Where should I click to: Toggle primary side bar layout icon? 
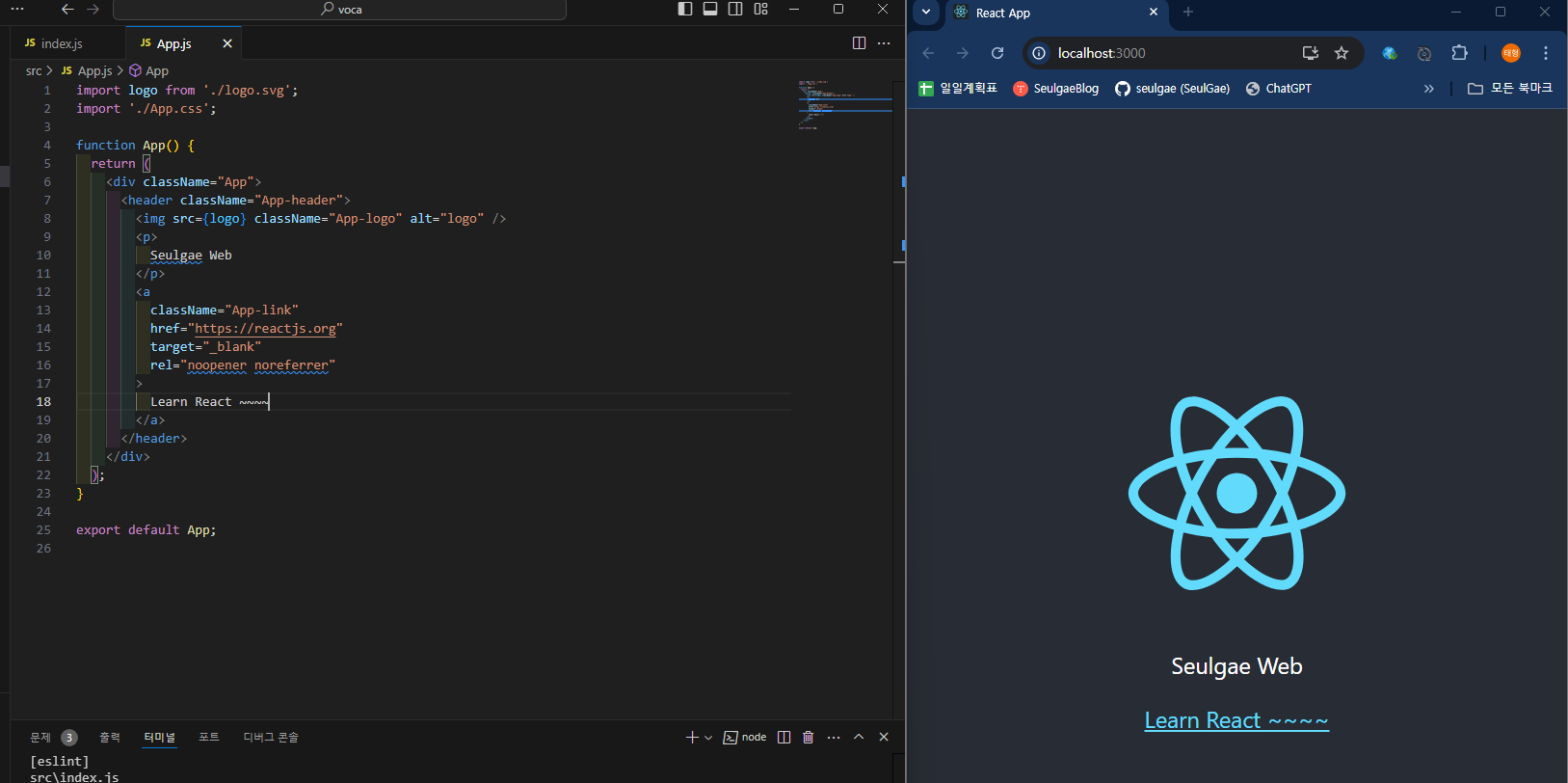click(685, 9)
